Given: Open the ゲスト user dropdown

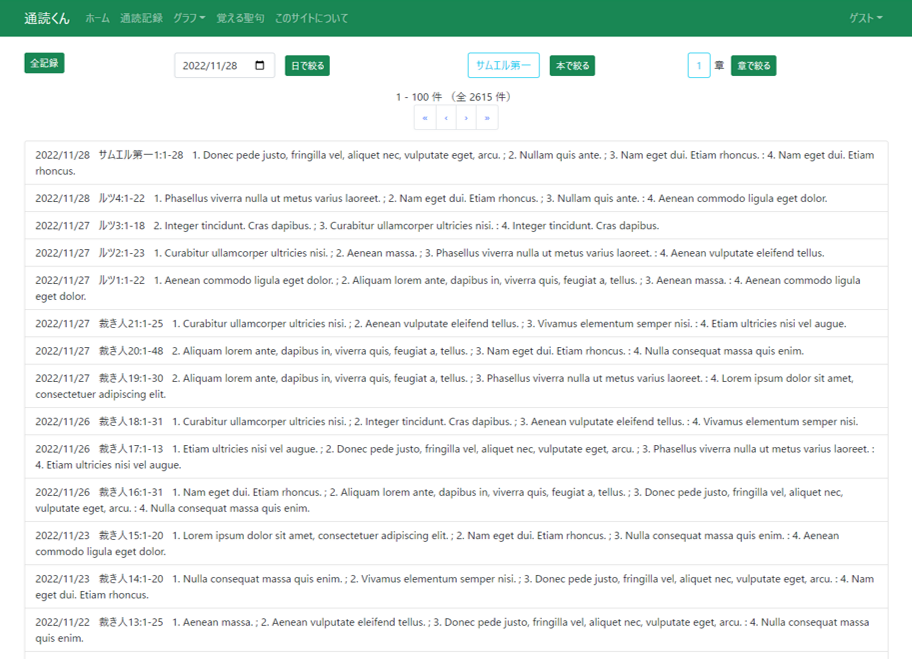Looking at the screenshot, I should [866, 18].
